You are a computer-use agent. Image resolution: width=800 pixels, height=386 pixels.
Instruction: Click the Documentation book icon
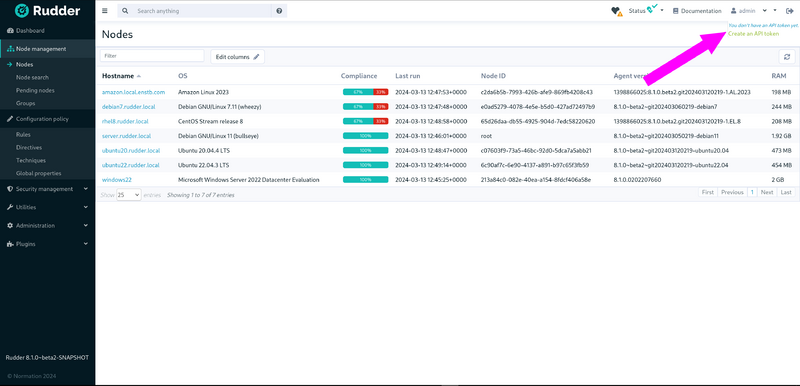point(676,11)
